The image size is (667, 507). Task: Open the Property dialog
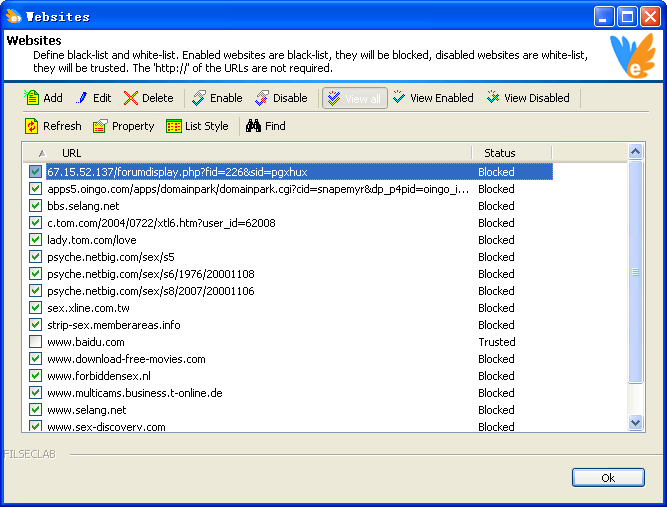point(100,126)
